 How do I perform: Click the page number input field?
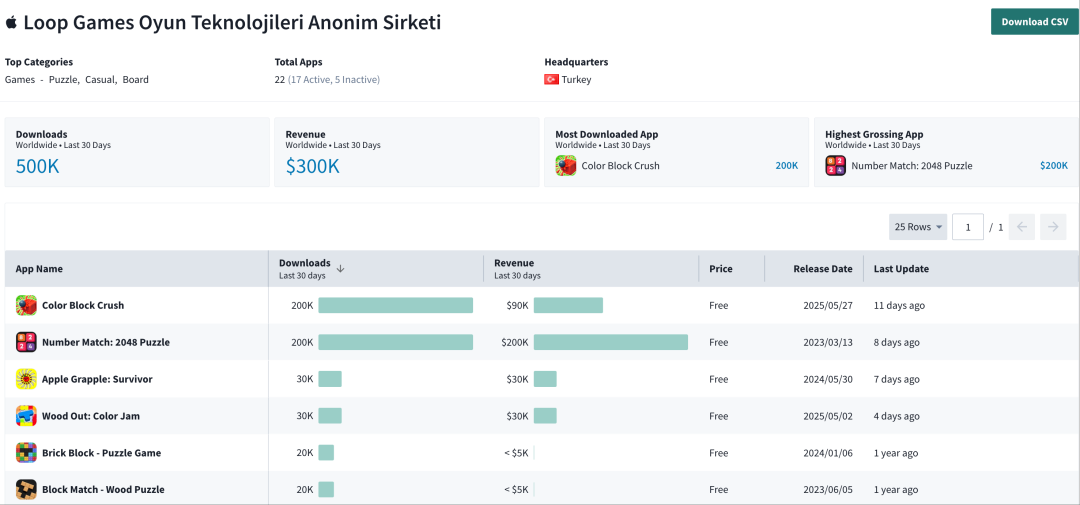(x=967, y=227)
